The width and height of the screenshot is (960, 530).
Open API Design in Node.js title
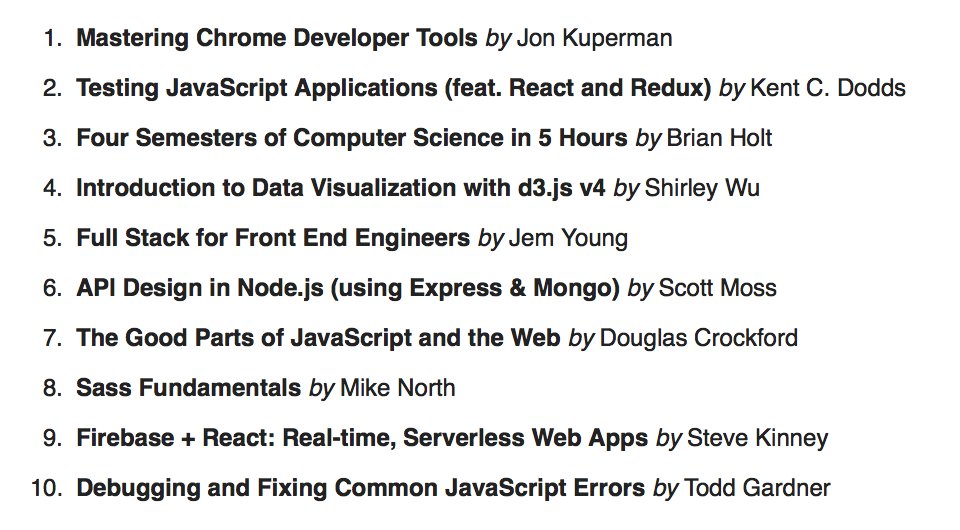click(348, 288)
